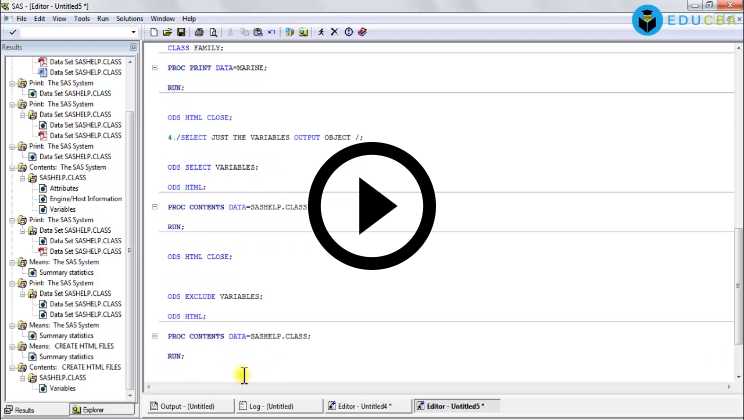Run the program with running-man Submit icon

[x=320, y=33]
